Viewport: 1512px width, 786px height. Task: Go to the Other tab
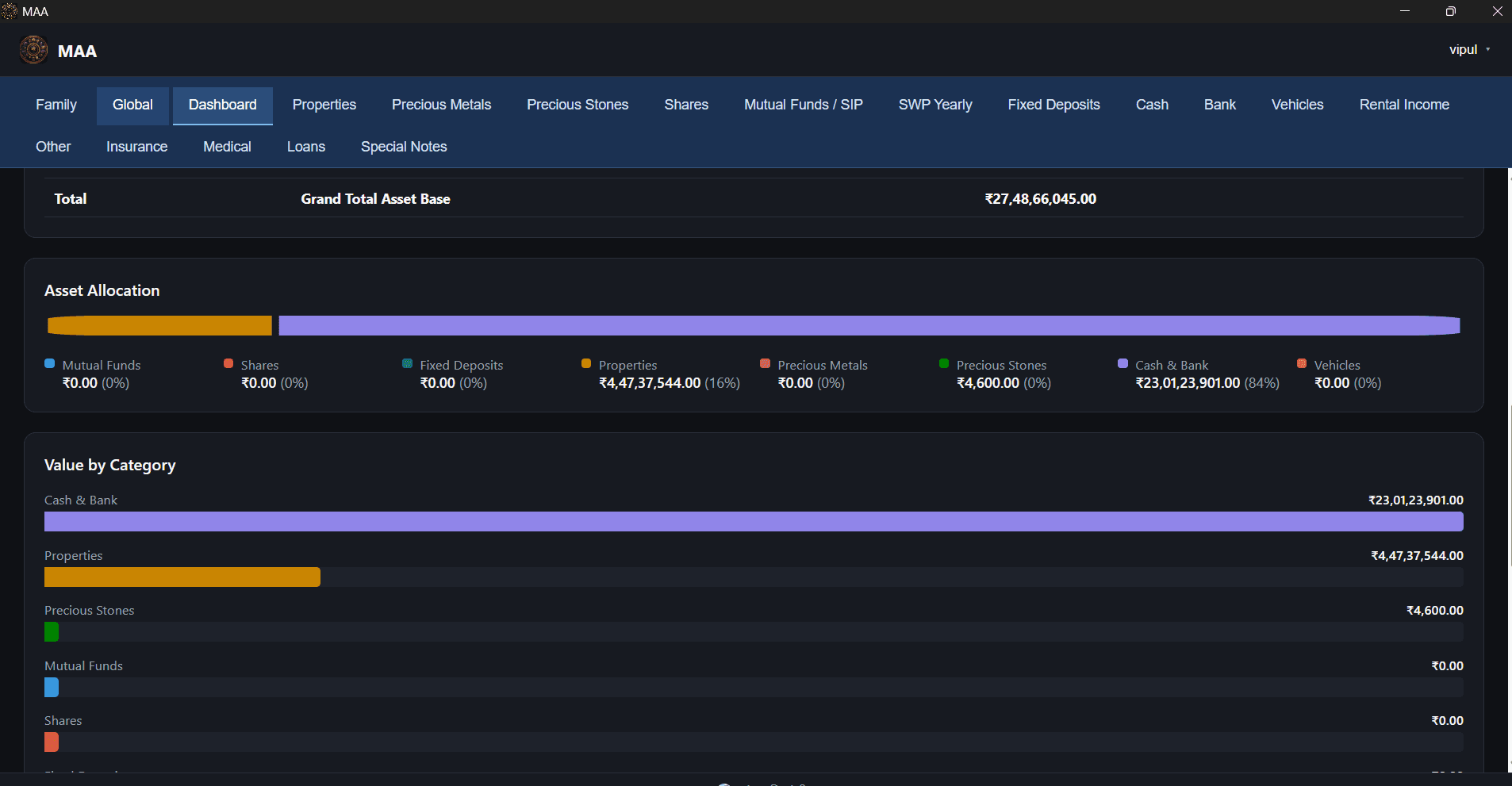click(x=53, y=147)
